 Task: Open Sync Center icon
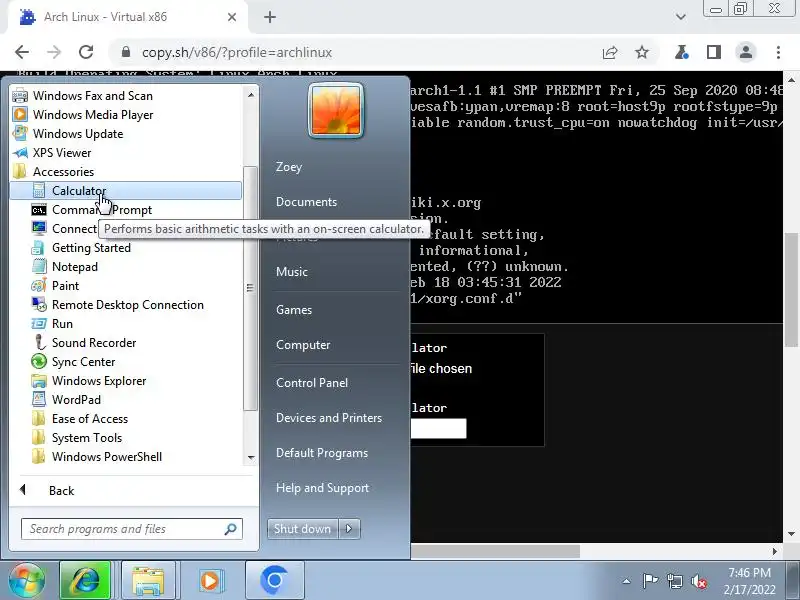pyautogui.click(x=39, y=362)
